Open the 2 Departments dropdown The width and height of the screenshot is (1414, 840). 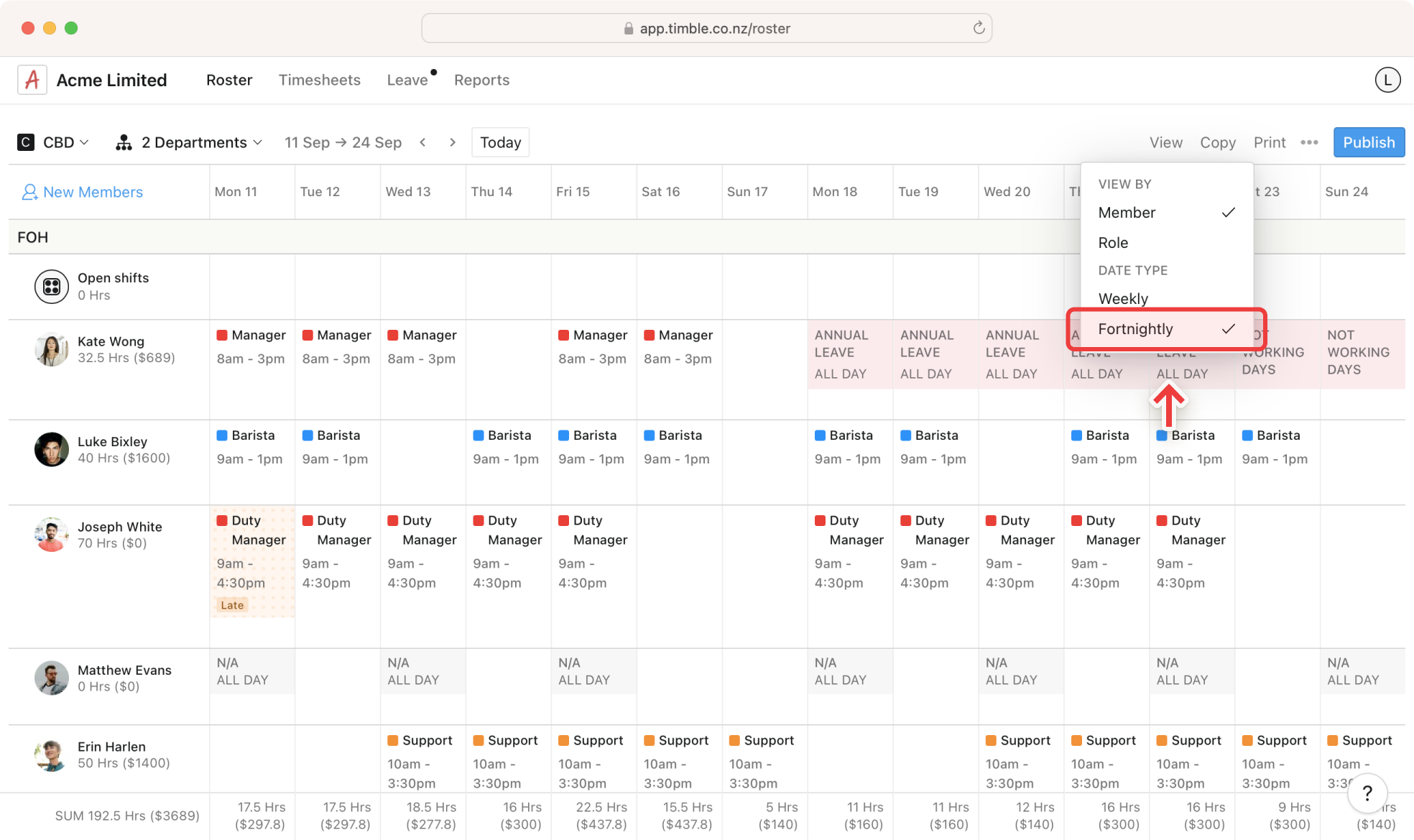pyautogui.click(x=189, y=142)
